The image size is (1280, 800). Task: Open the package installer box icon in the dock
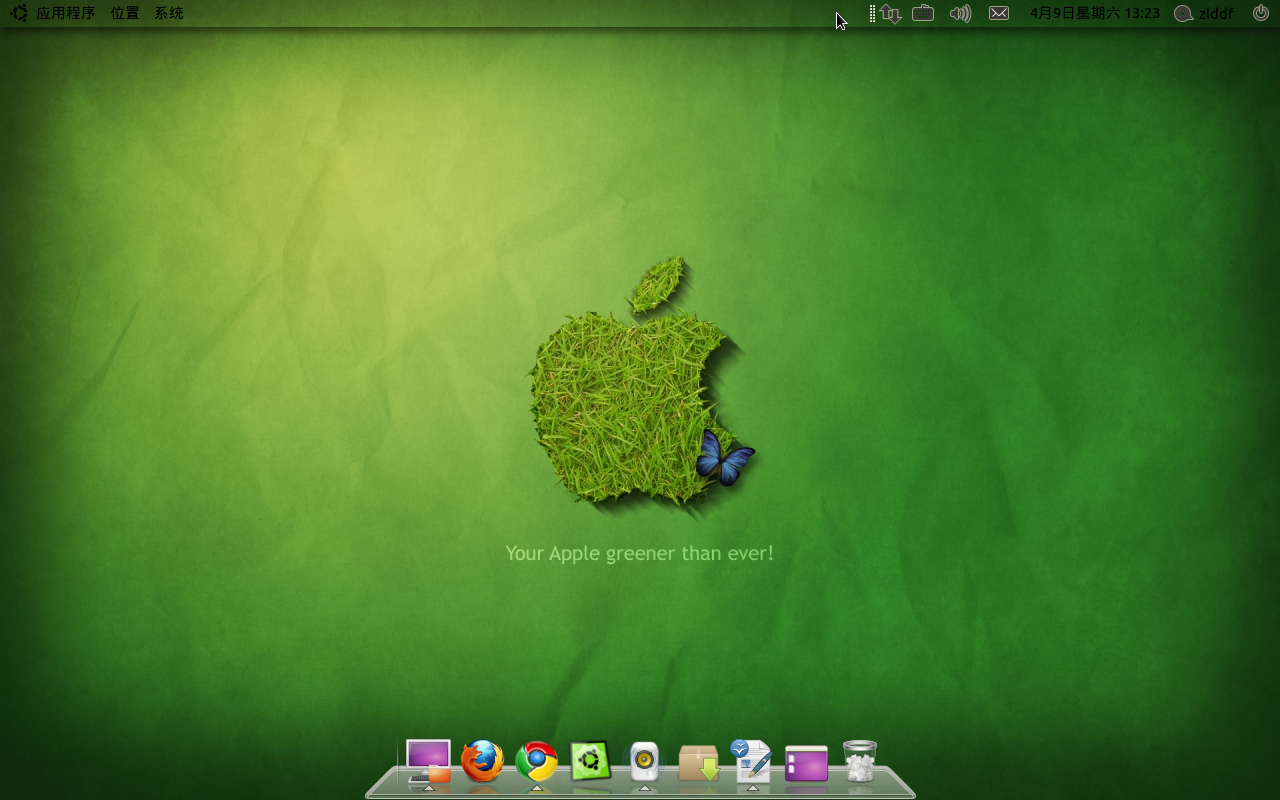pos(699,763)
